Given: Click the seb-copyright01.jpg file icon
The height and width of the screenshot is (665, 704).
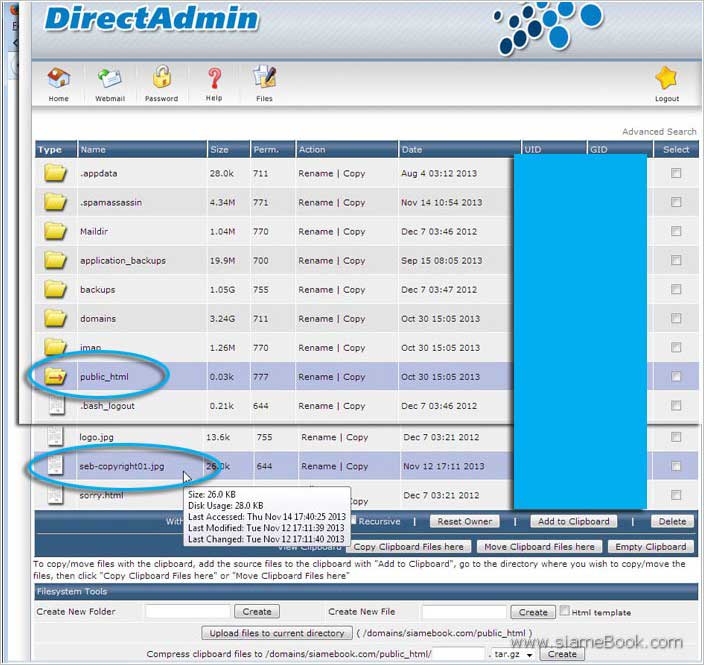Looking at the screenshot, I should [x=55, y=465].
